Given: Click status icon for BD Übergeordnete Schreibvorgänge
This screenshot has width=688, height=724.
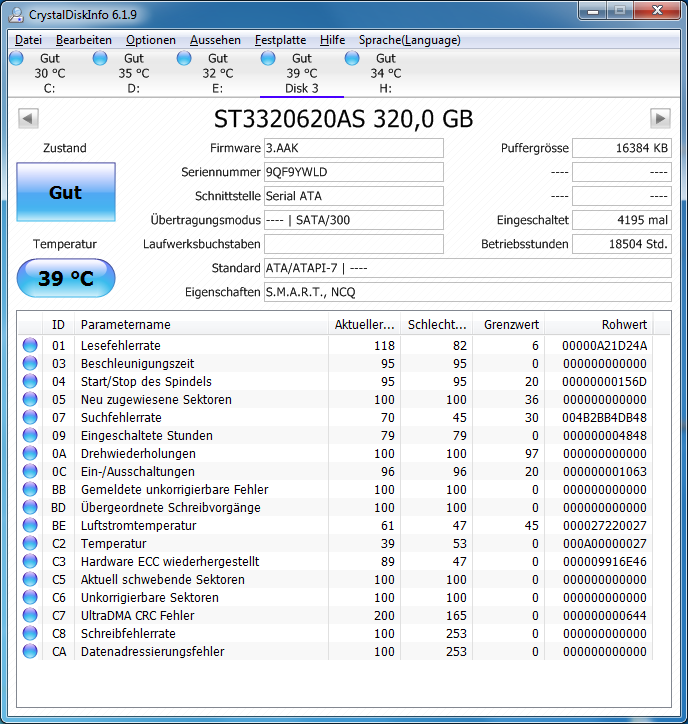Looking at the screenshot, I should pyautogui.click(x=30, y=507).
